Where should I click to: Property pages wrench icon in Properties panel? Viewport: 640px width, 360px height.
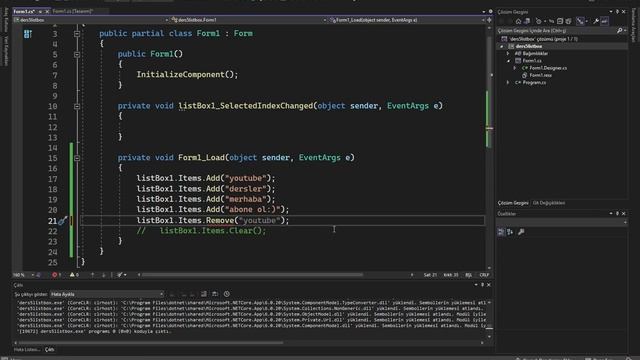pyautogui.click(x=521, y=232)
